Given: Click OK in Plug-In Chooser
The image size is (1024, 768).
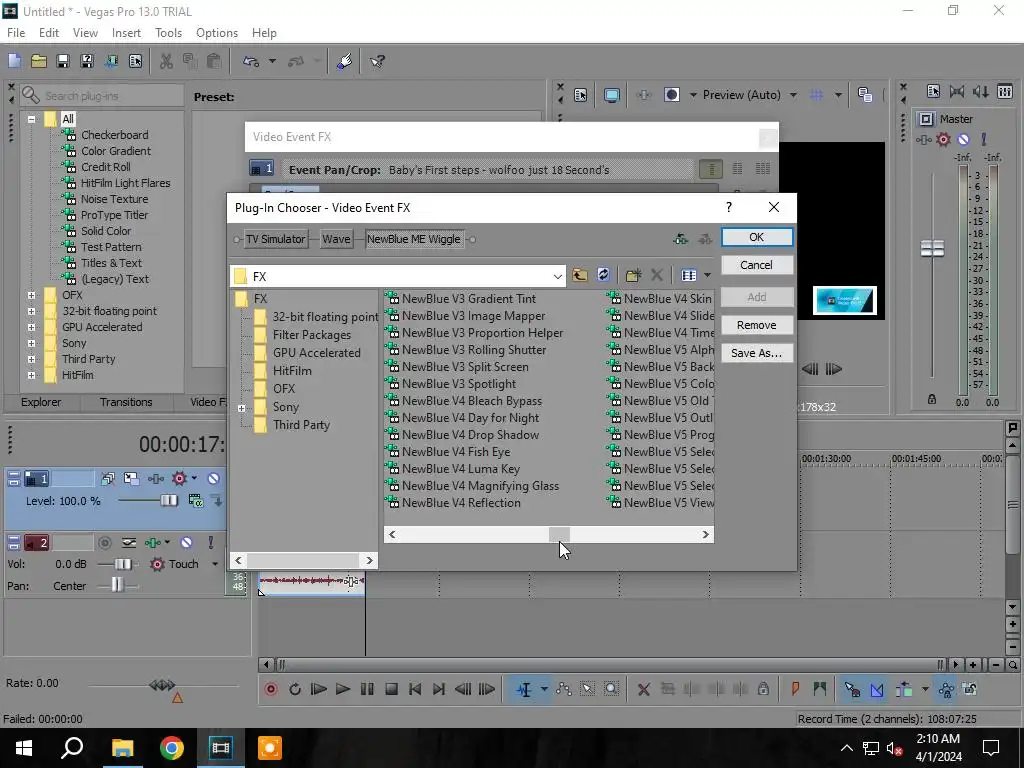Looking at the screenshot, I should coord(757,237).
